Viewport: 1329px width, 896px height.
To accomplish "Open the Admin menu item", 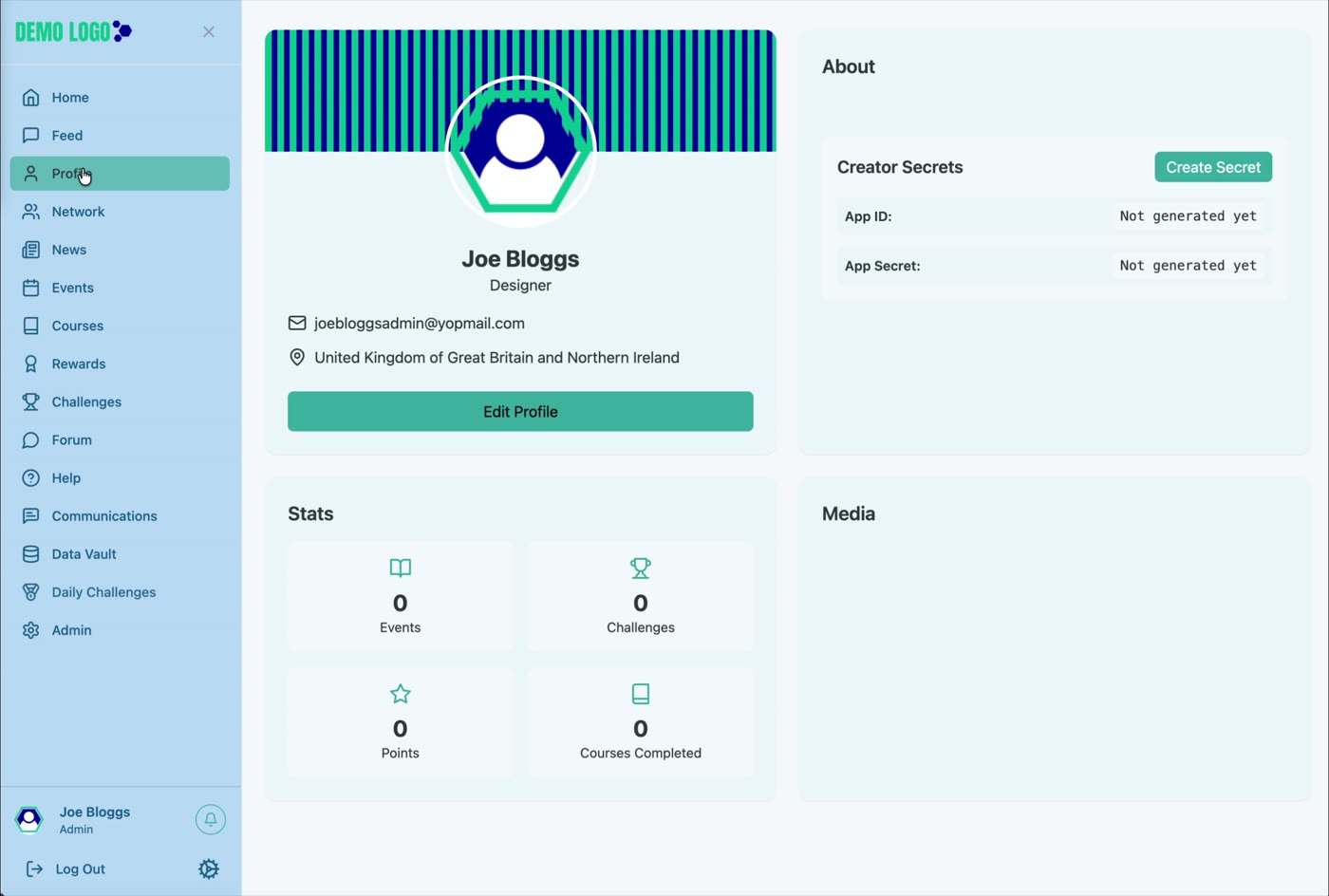I will coord(120,630).
